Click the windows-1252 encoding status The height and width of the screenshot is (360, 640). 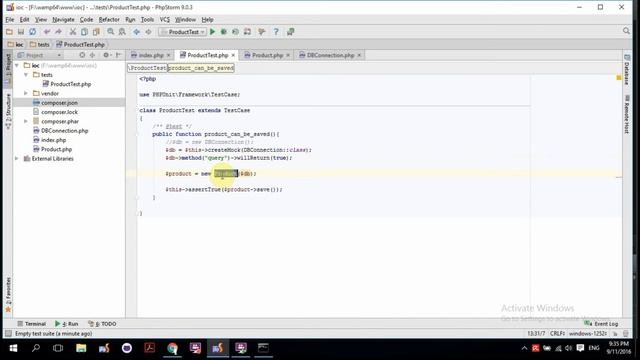[588, 333]
